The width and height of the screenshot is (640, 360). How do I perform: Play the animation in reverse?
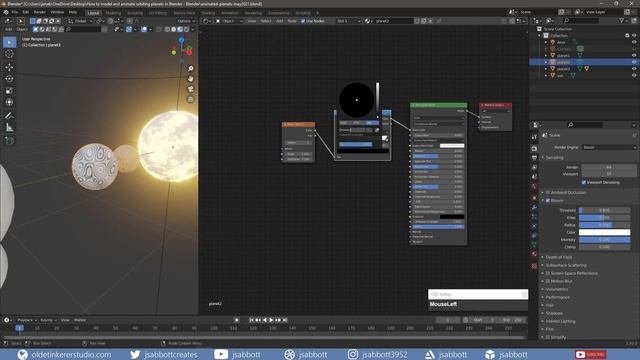point(265,320)
